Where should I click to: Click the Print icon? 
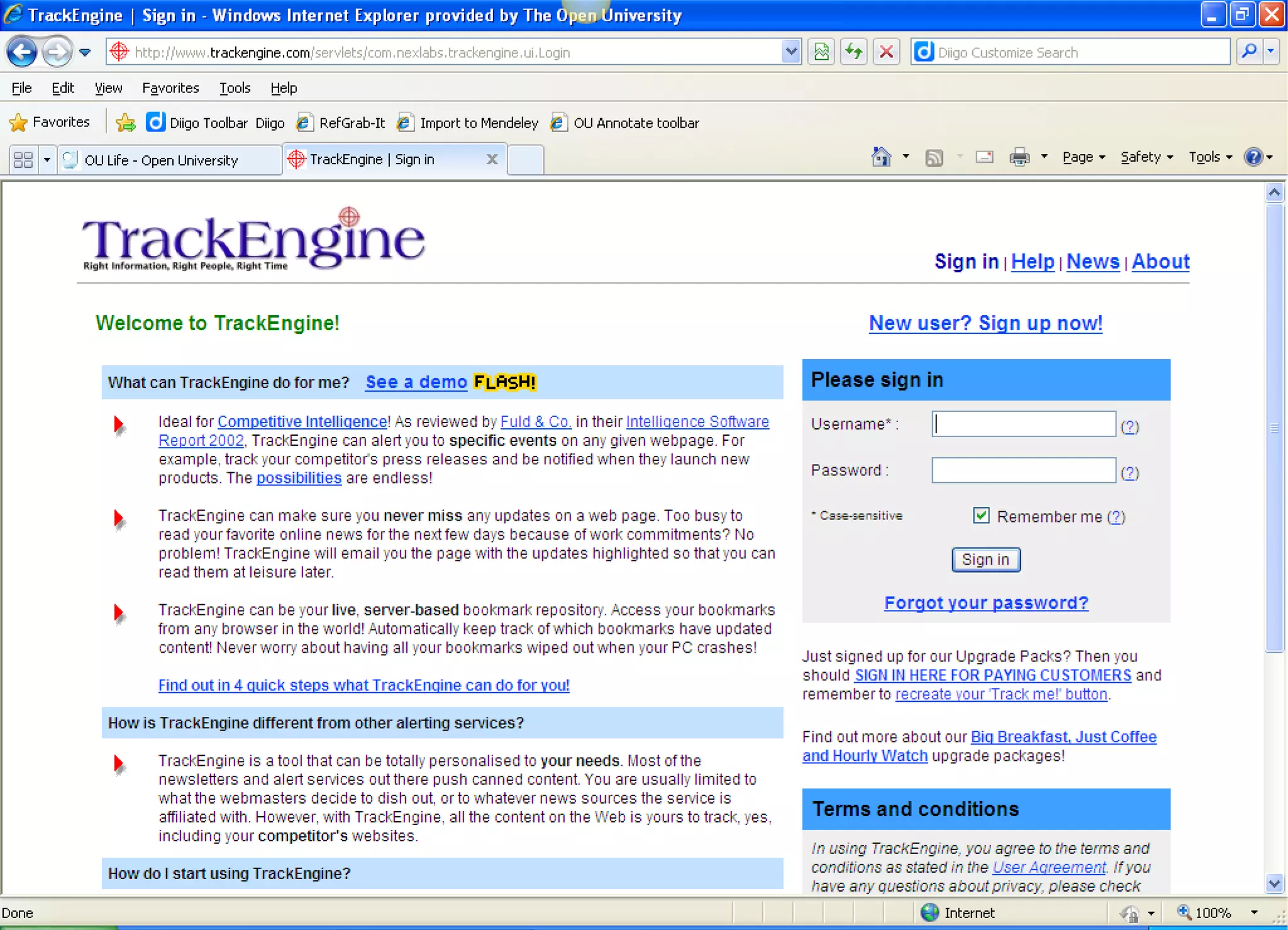tap(1019, 157)
